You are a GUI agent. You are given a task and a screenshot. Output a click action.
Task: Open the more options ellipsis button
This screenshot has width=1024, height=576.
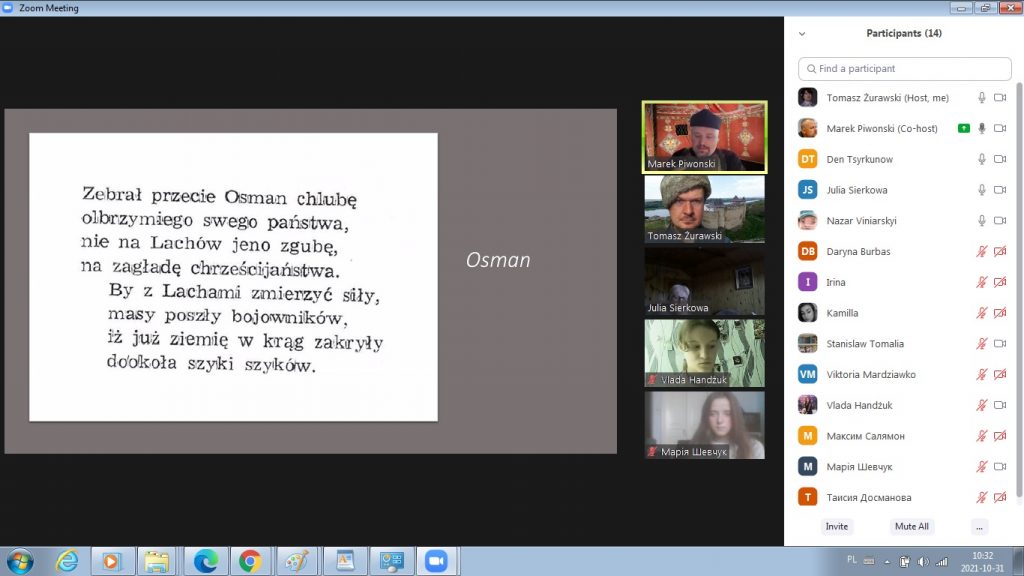pyautogui.click(x=979, y=526)
